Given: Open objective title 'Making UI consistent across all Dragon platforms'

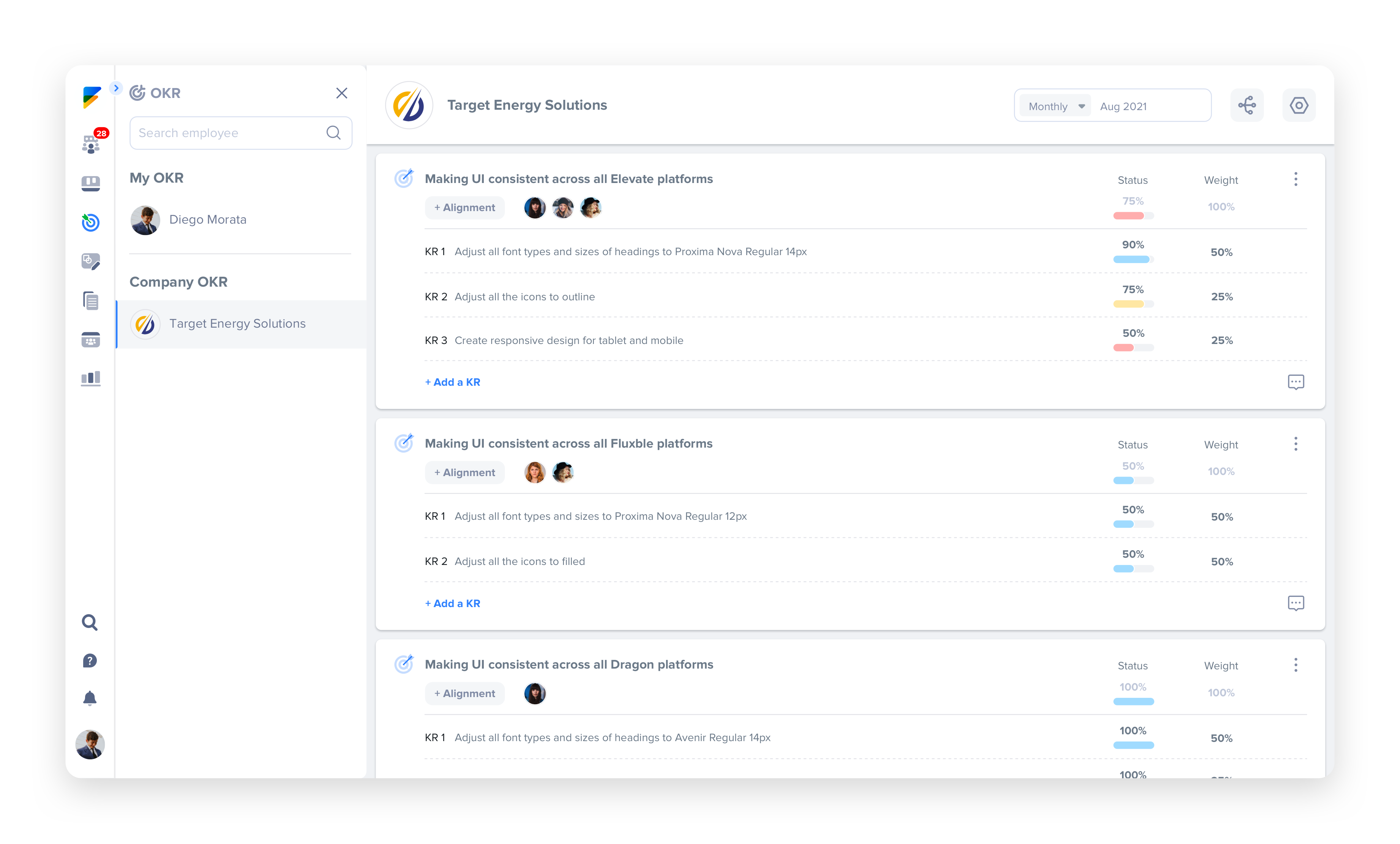Looking at the screenshot, I should (x=569, y=664).
